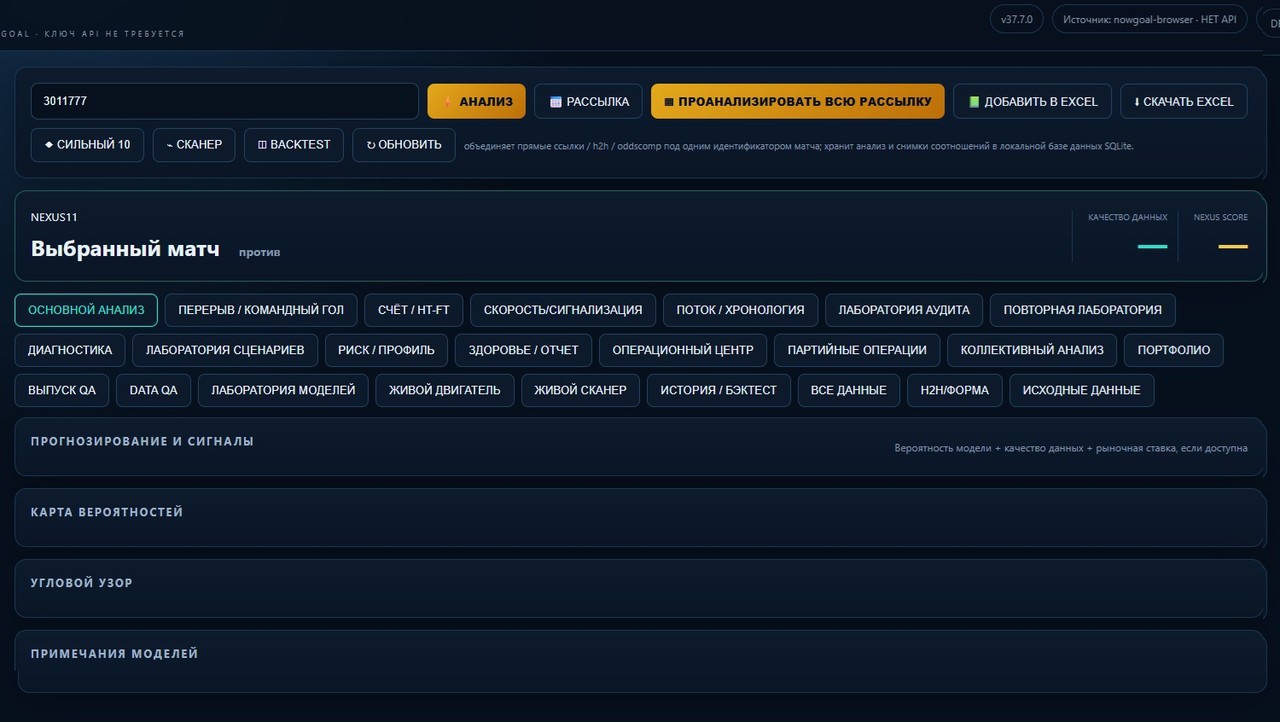Click the v37.7.0 version badge

1017,19
